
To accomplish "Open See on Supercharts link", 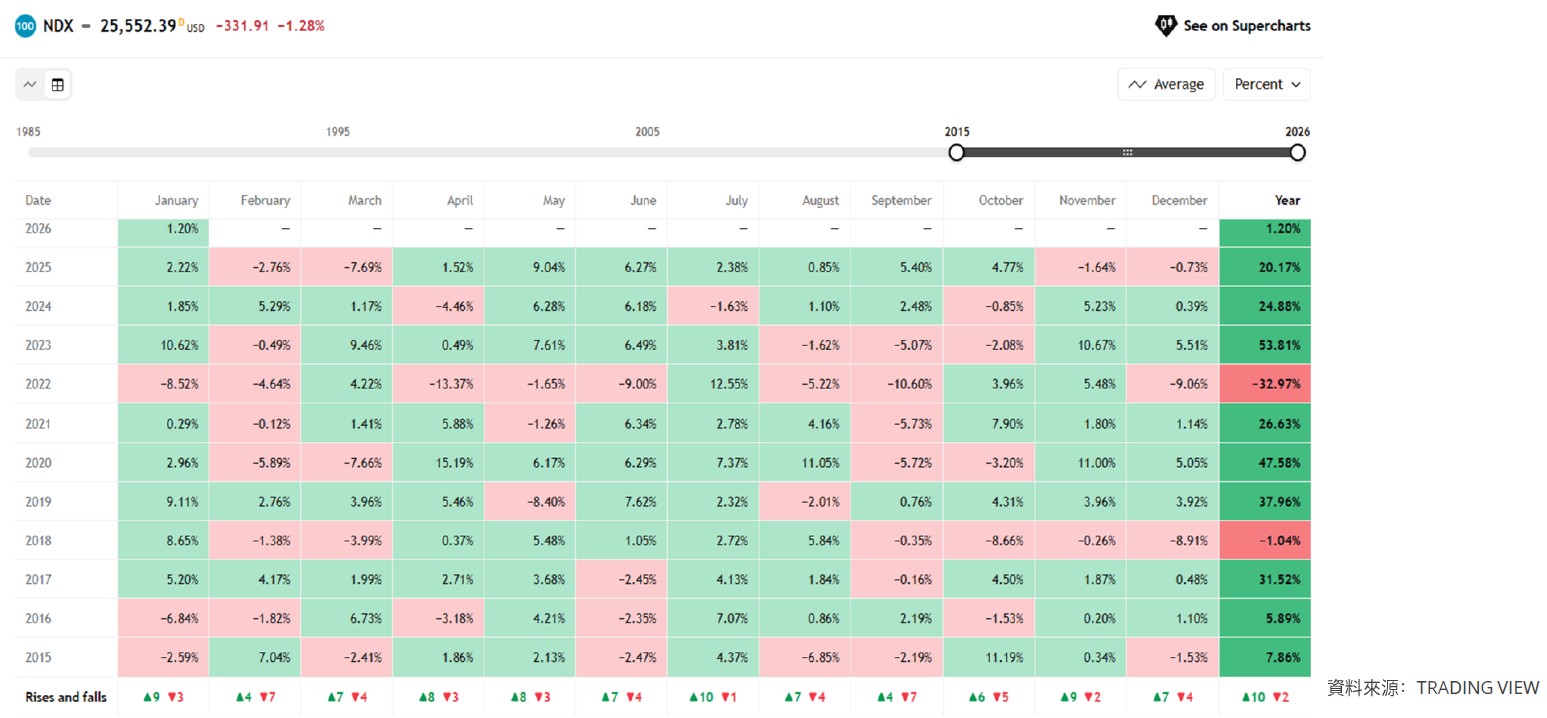I will point(1246,26).
